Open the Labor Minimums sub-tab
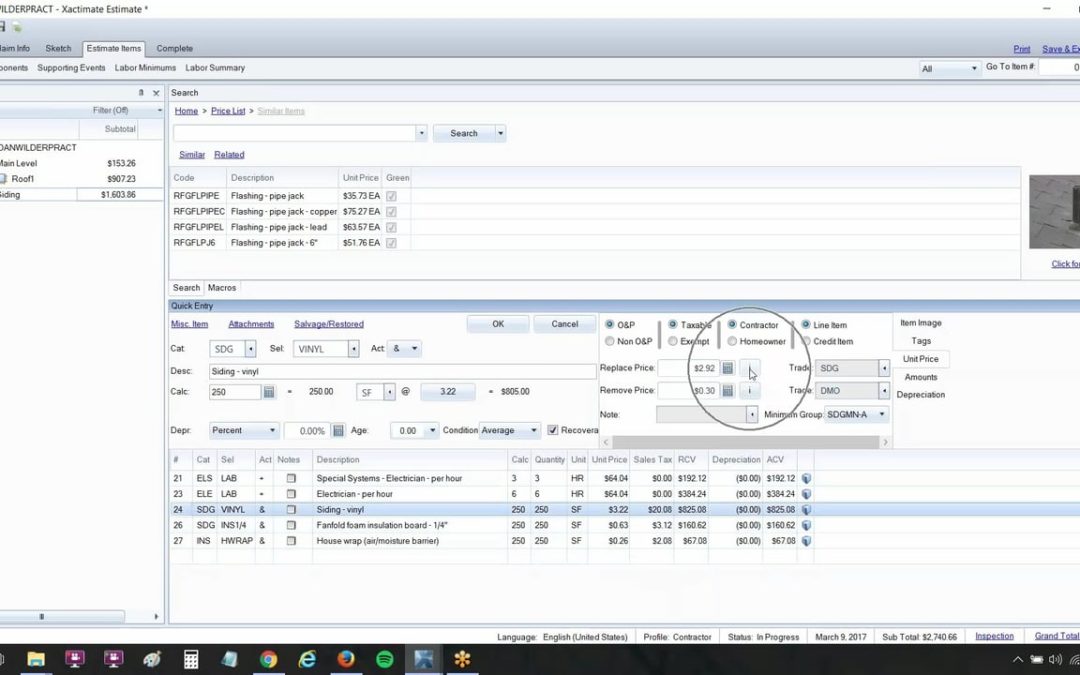 point(145,68)
